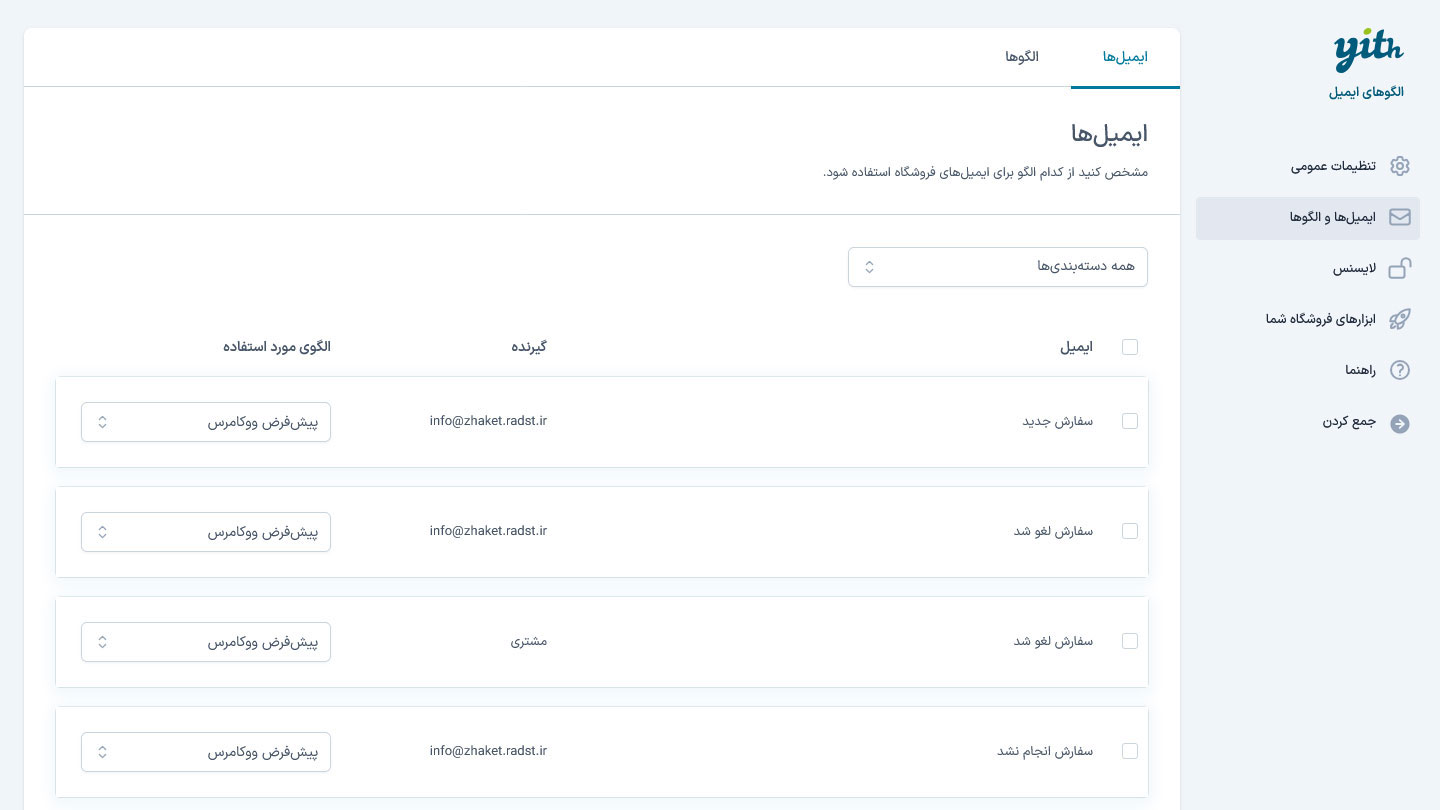This screenshot has height=810, width=1440.
Task: Collapse the sidebar with جمع کردن
Action: (x=1308, y=422)
